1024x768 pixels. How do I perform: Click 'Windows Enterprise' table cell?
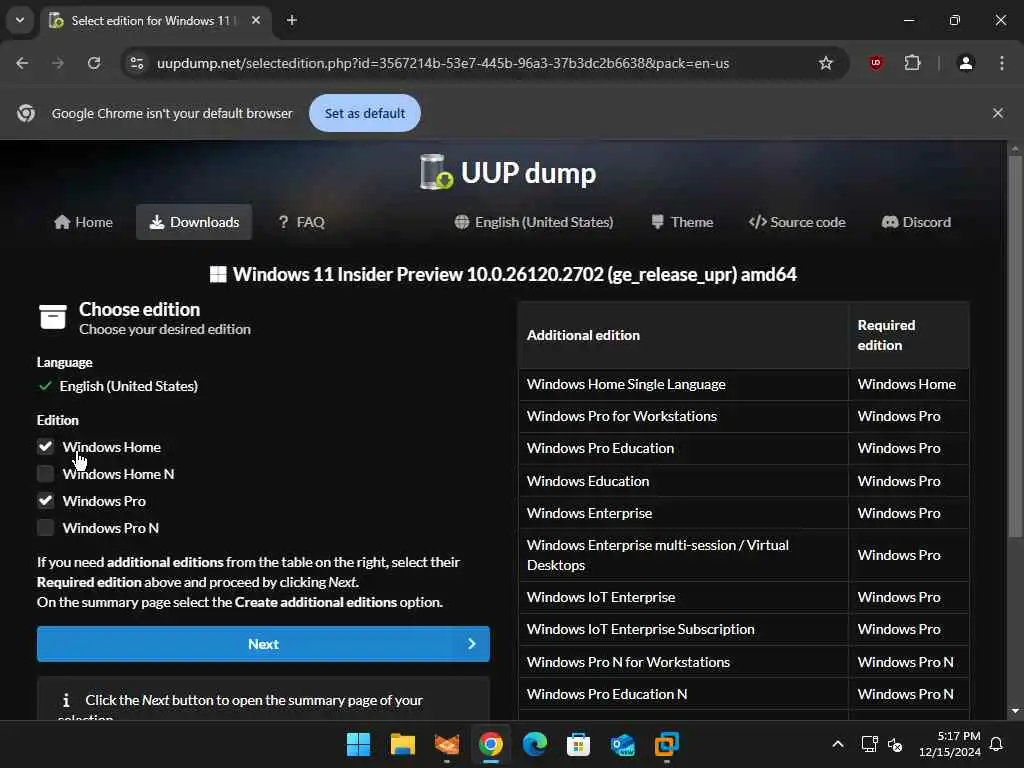(x=684, y=513)
